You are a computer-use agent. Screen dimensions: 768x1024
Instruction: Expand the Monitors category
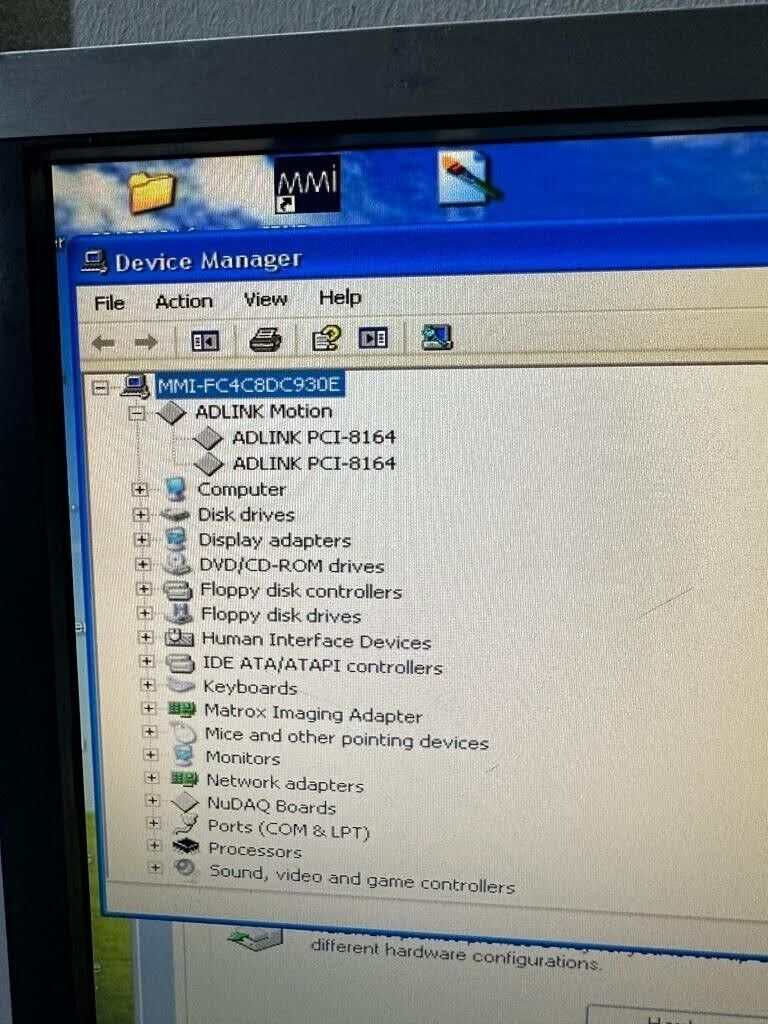click(151, 755)
